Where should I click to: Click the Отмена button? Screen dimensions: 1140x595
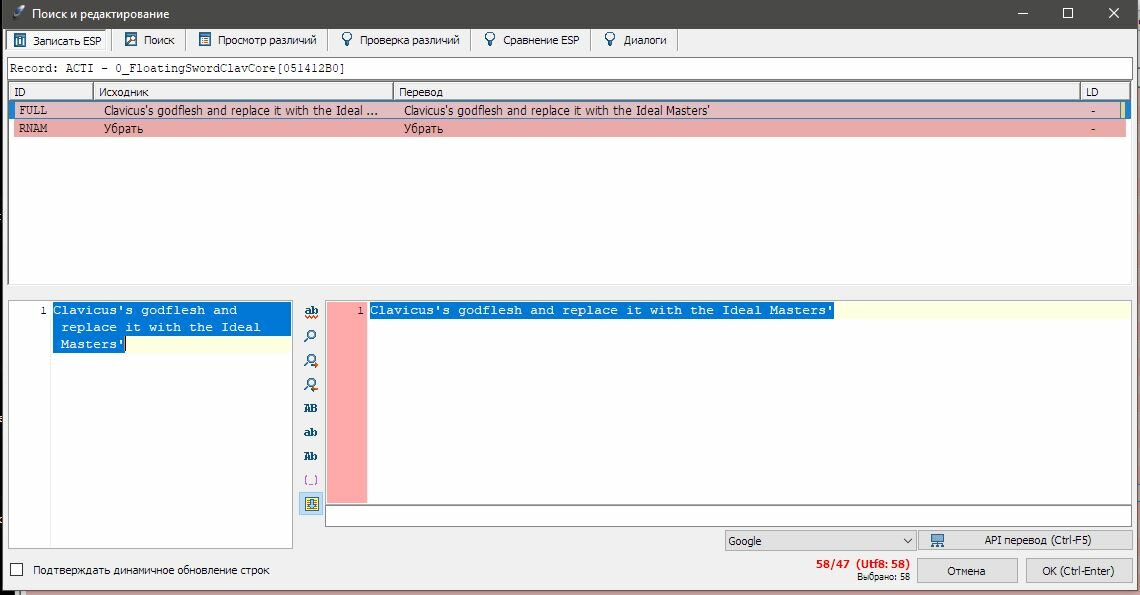tap(966, 571)
